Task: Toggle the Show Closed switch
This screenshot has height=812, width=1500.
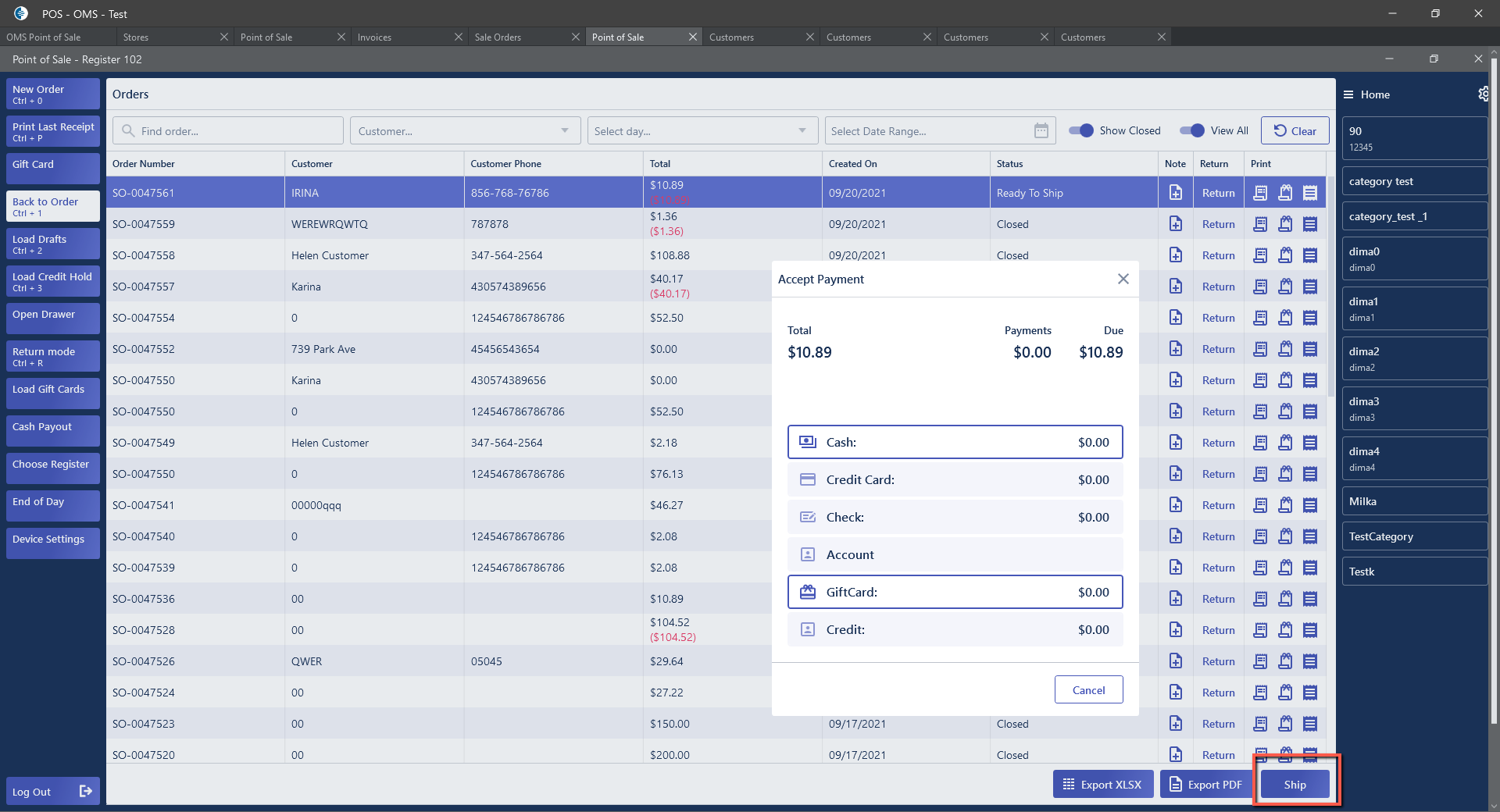Action: (x=1081, y=131)
